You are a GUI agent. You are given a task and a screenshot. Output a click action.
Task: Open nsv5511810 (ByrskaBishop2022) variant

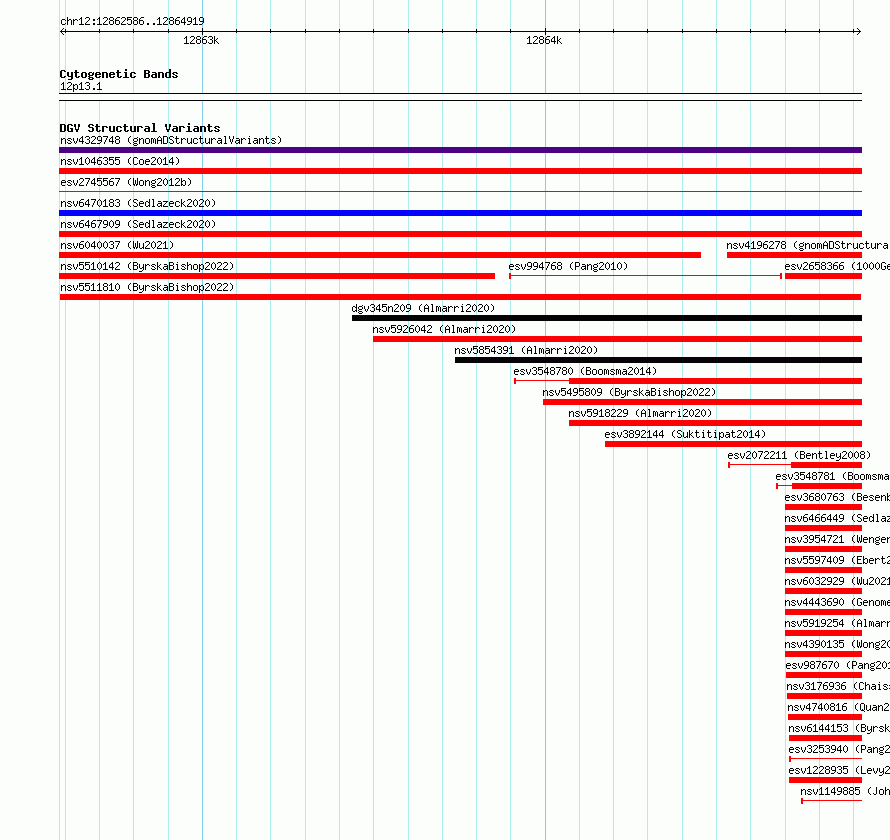click(x=147, y=287)
